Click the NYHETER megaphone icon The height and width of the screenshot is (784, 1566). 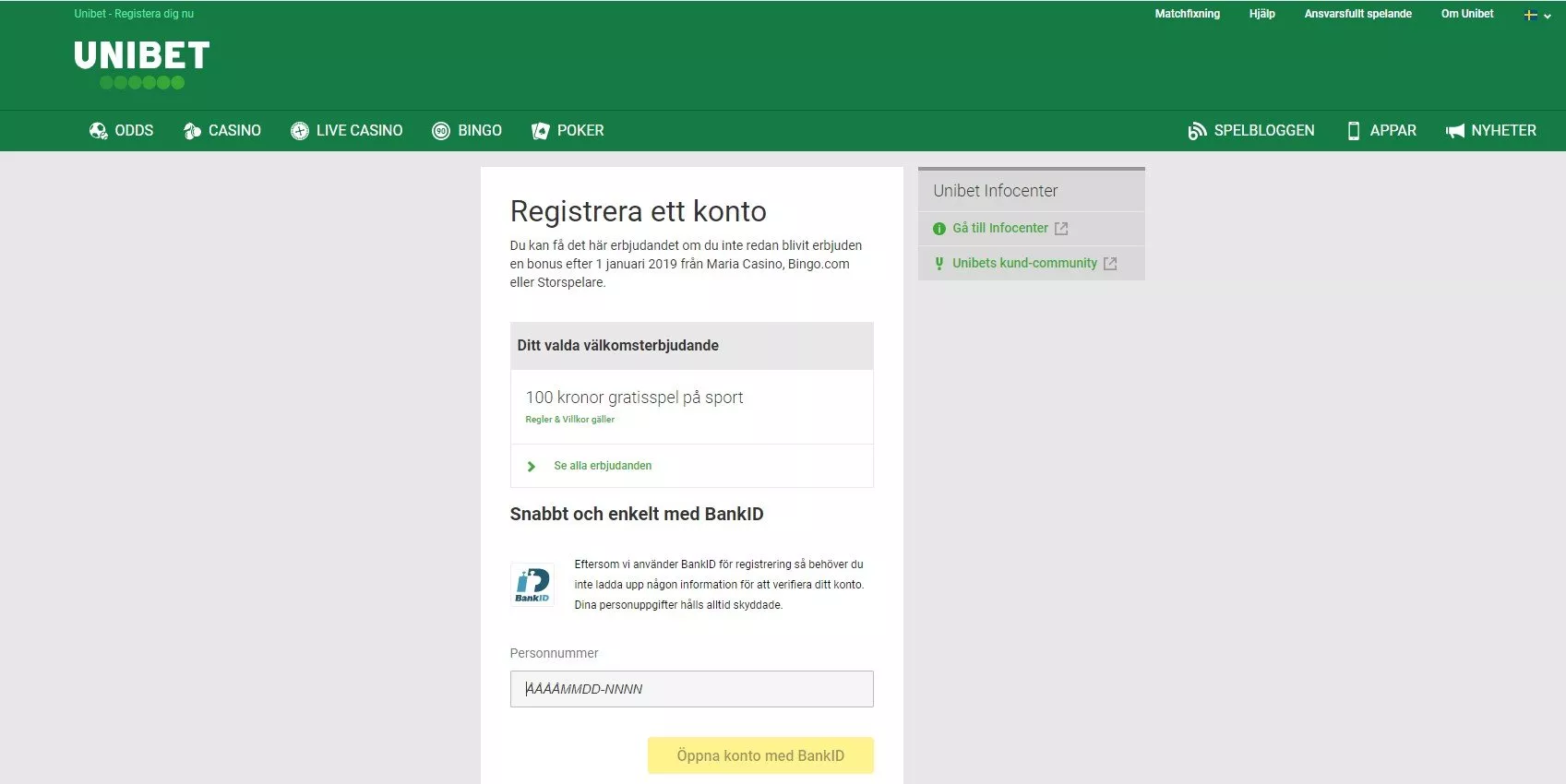(1455, 131)
